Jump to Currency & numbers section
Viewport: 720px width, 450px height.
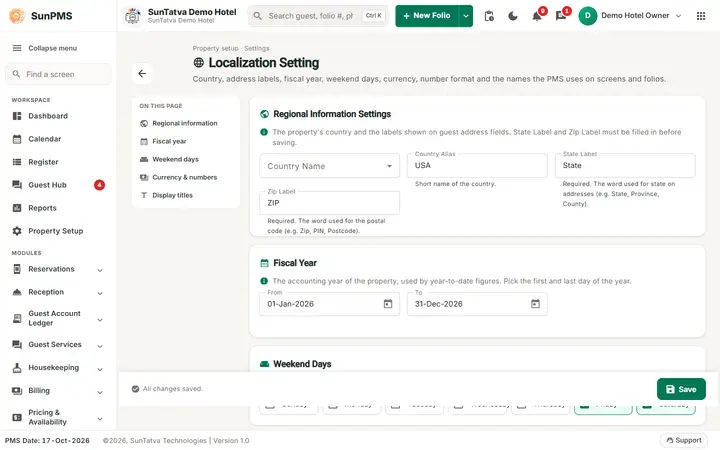click(x=179, y=177)
